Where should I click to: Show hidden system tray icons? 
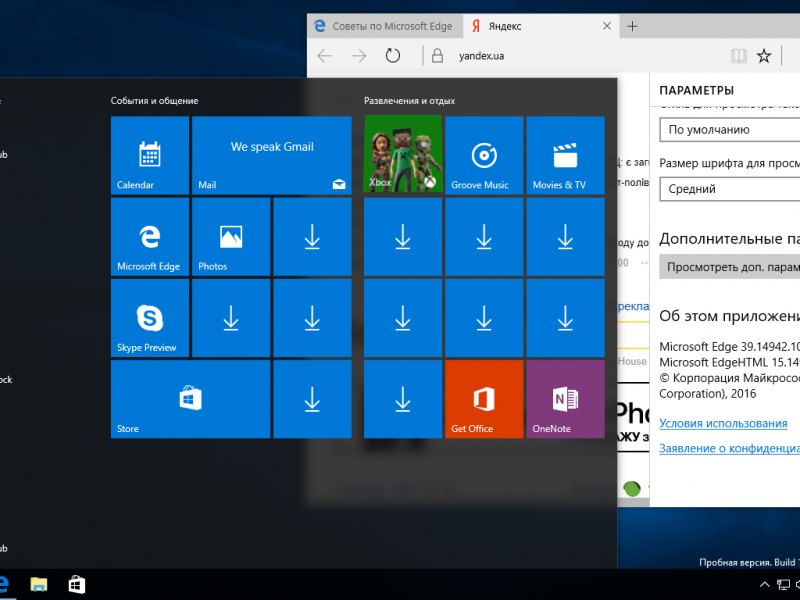pyautogui.click(x=764, y=585)
